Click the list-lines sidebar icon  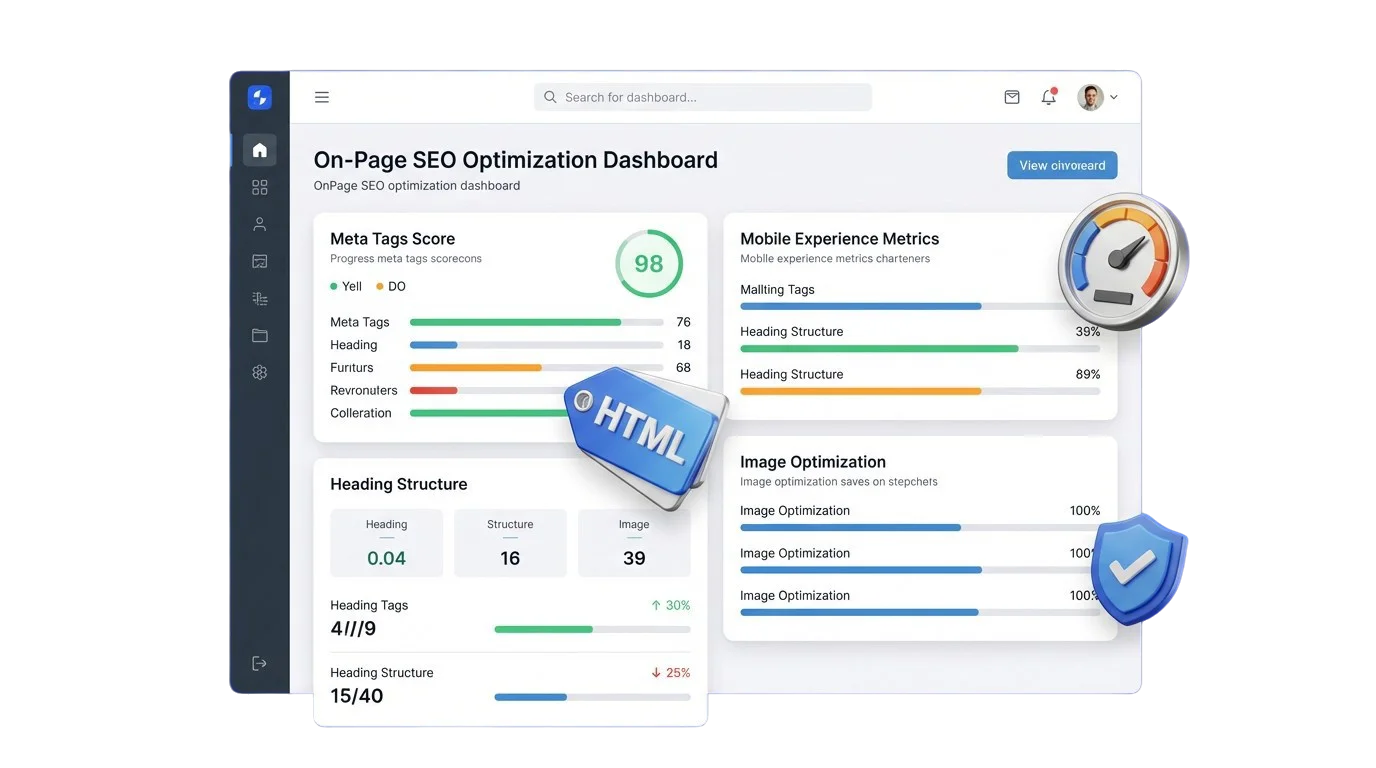coord(260,298)
